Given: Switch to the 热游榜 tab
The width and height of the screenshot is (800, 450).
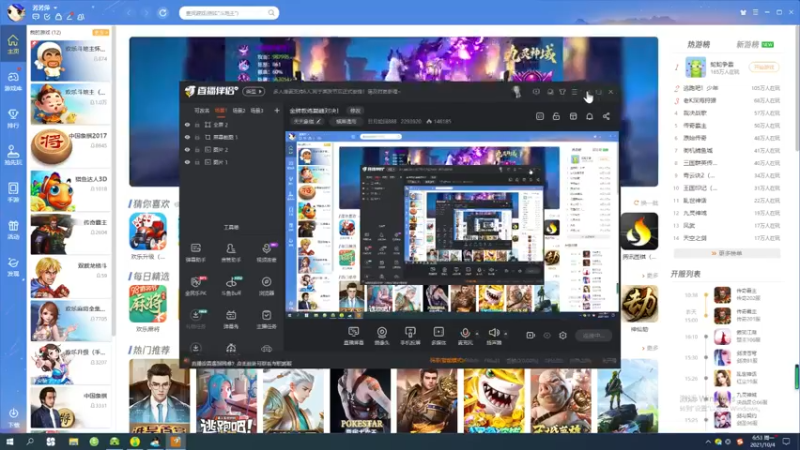Looking at the screenshot, I should [698, 45].
